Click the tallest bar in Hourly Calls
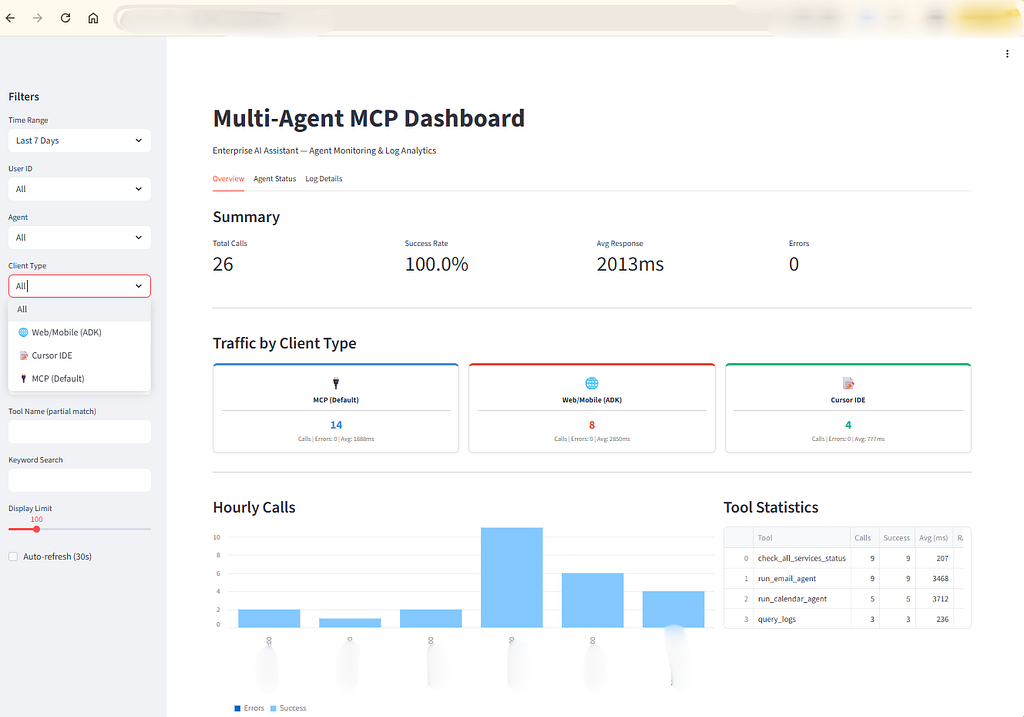1024x717 pixels. coord(511,577)
